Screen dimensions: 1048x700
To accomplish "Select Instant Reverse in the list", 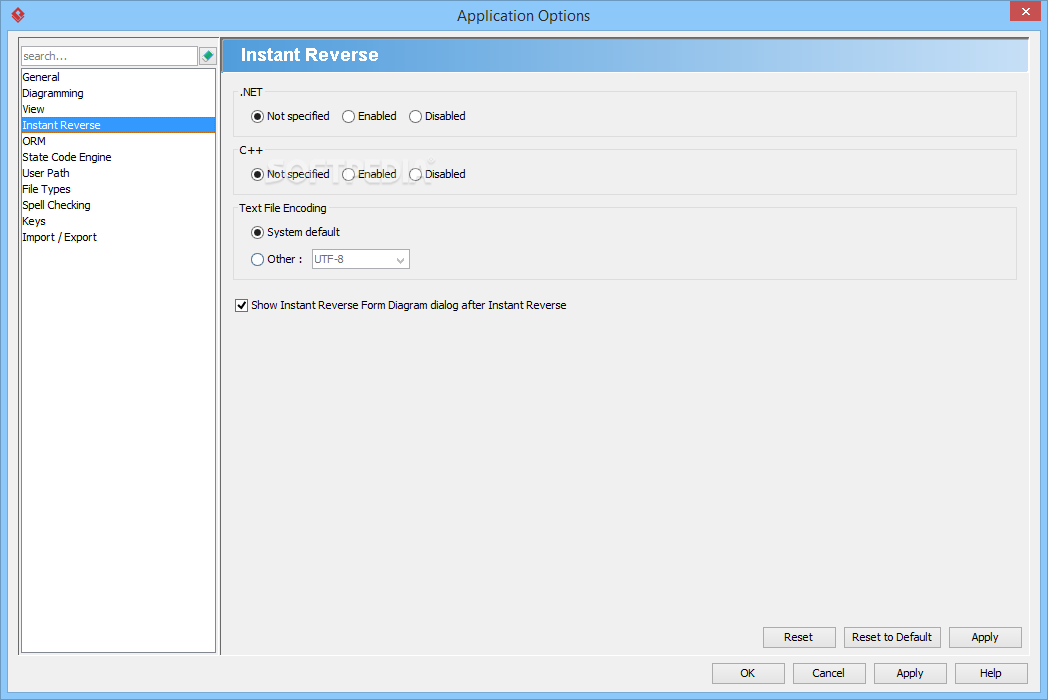I will tap(118, 125).
